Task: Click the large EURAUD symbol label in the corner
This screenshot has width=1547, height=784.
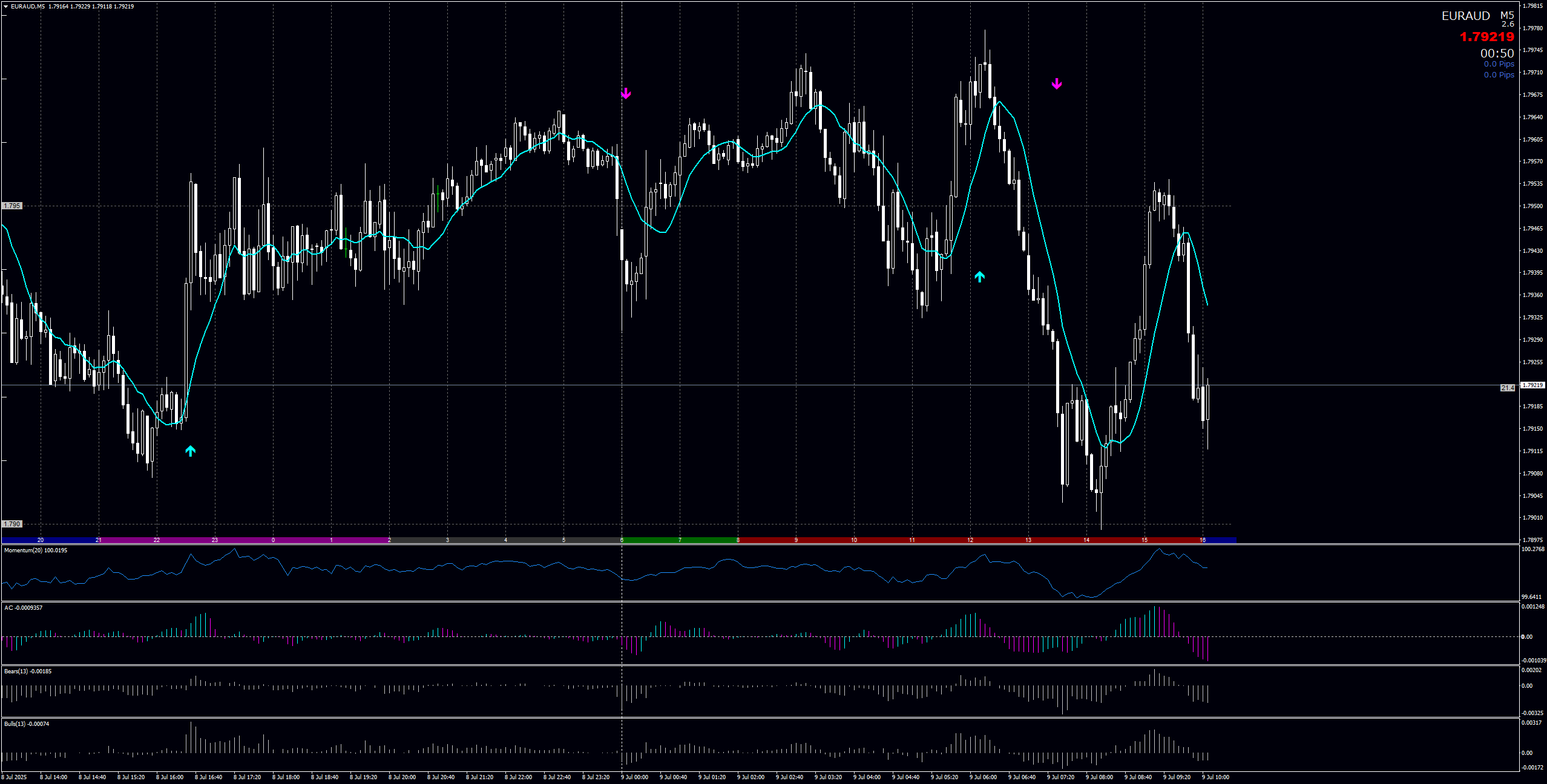Action: coord(1465,16)
